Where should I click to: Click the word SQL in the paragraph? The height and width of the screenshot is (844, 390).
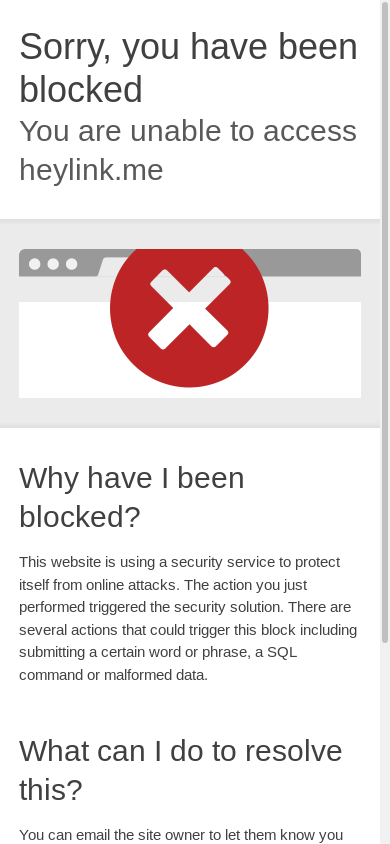282,652
